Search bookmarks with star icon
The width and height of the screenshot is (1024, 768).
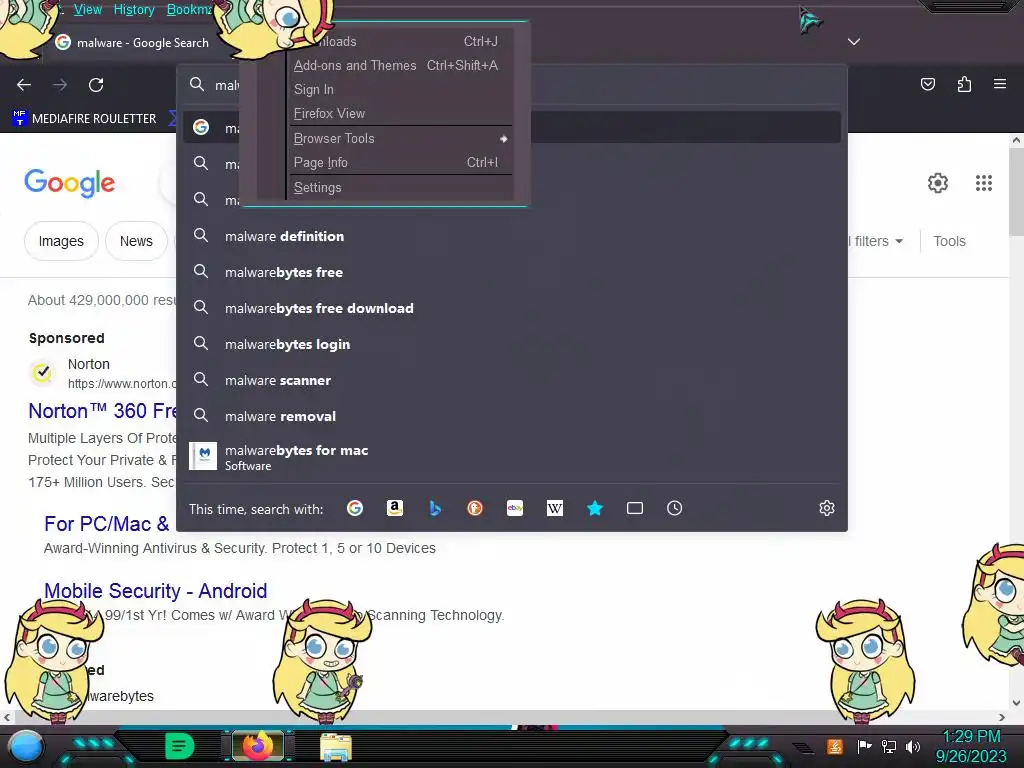pos(595,508)
